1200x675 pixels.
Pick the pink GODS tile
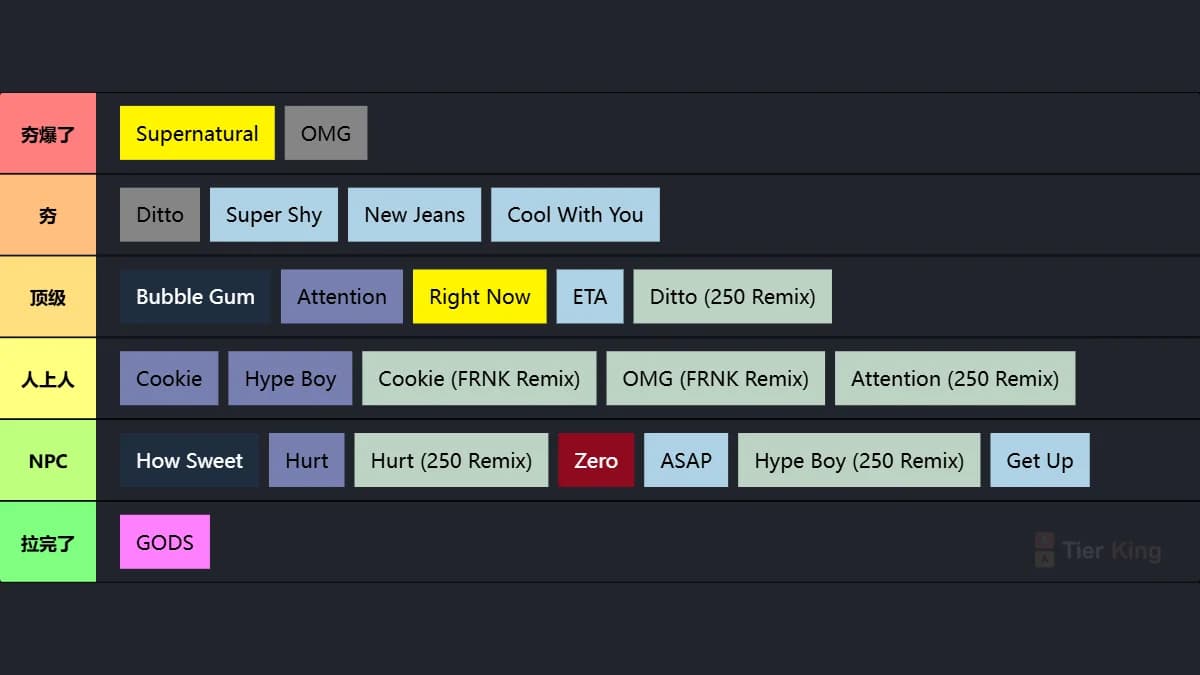click(x=165, y=543)
